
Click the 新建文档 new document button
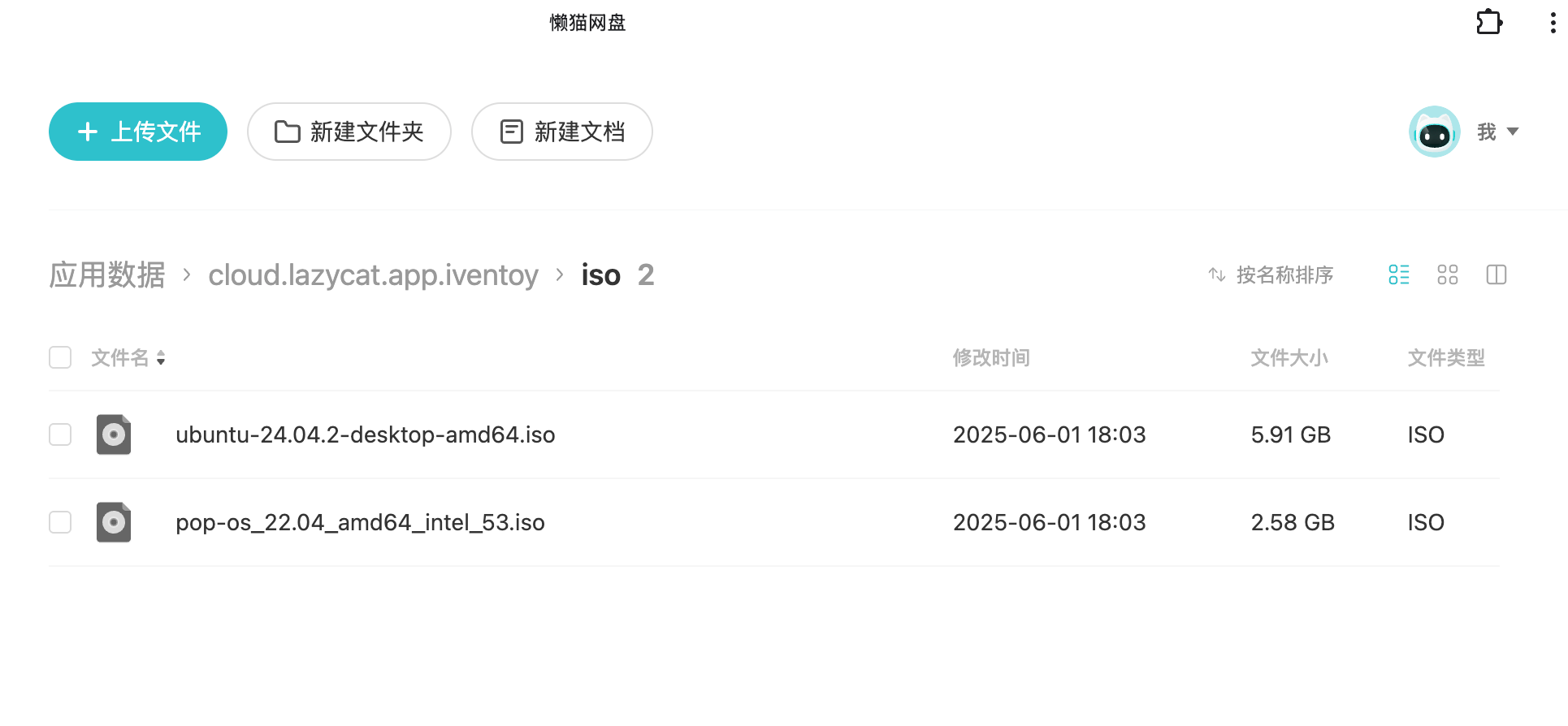click(x=562, y=132)
